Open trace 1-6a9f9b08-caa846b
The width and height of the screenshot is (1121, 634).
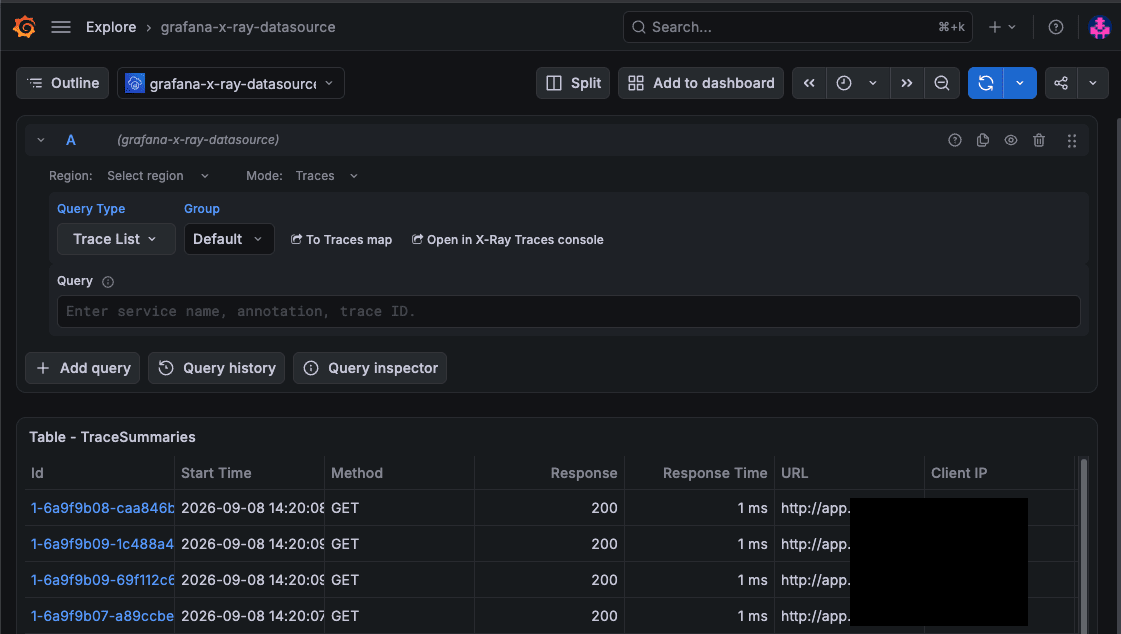(x=102, y=508)
